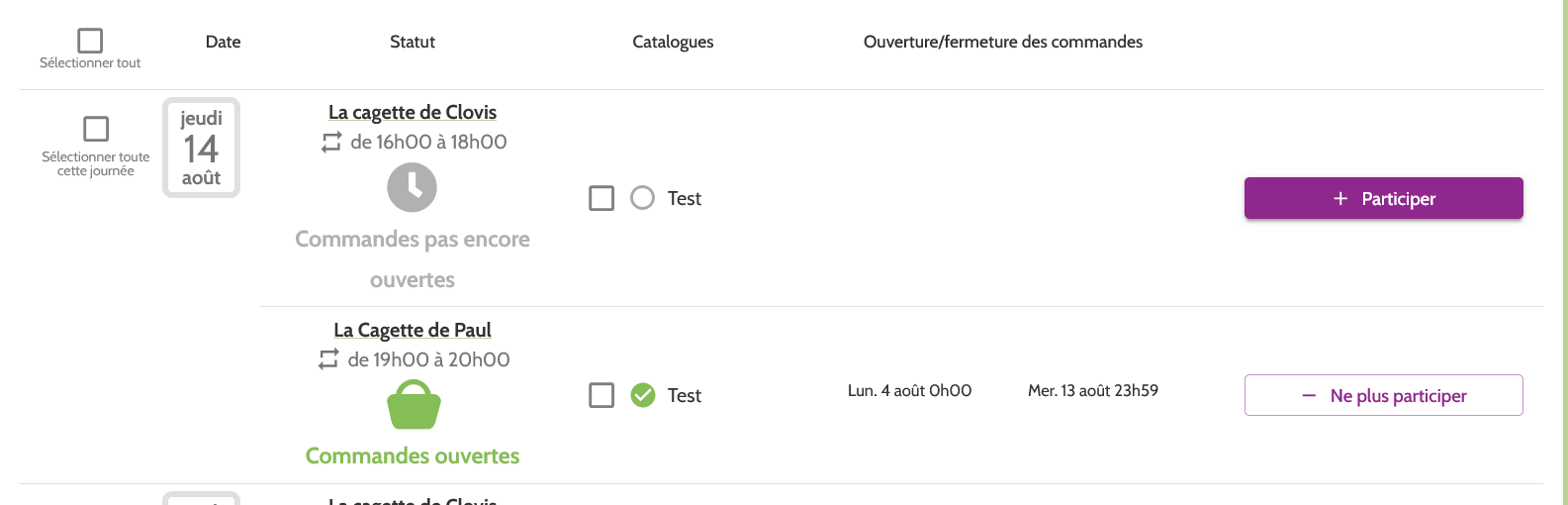Check the Test catalogue box for Paul
The width and height of the screenshot is (1568, 505).
[601, 396]
